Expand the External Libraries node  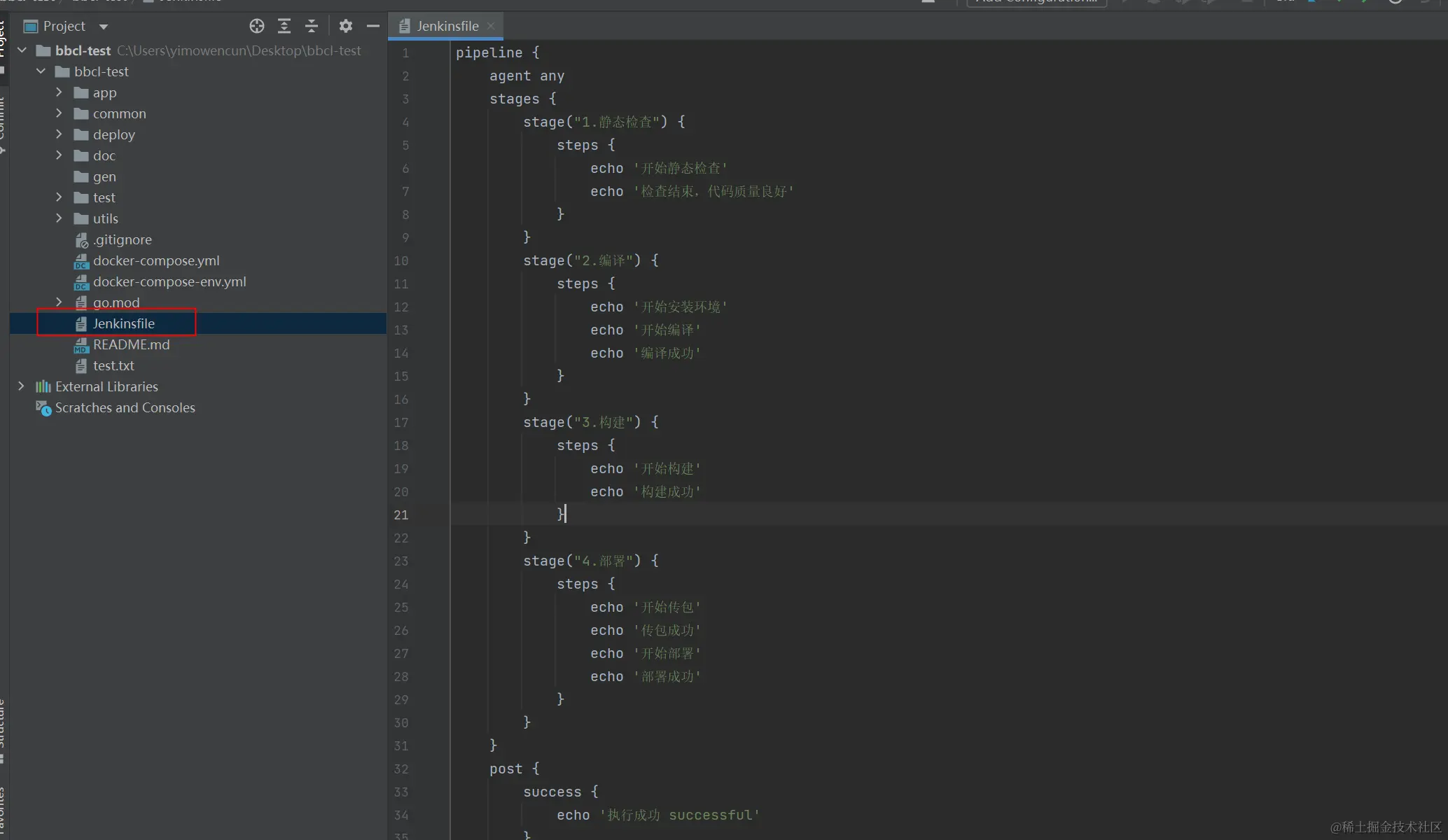coord(21,386)
